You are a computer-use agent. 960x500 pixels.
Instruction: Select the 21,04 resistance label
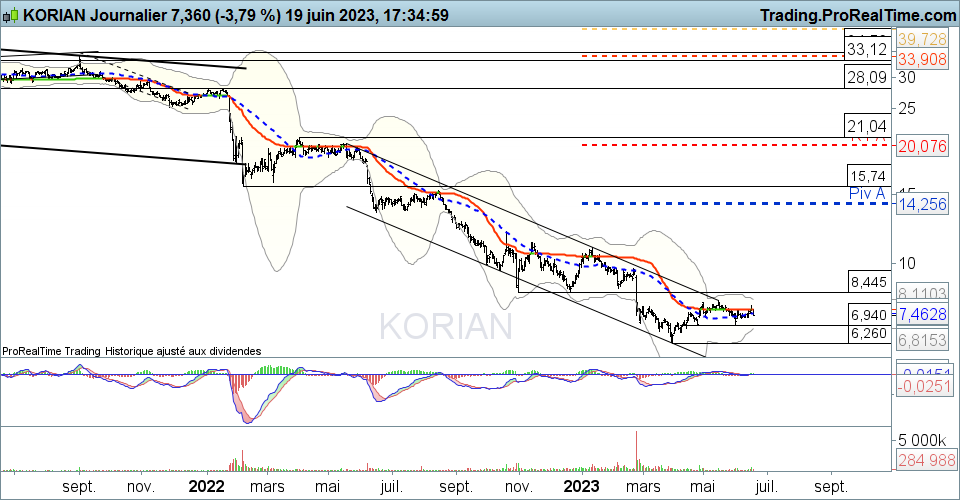pyautogui.click(x=867, y=127)
